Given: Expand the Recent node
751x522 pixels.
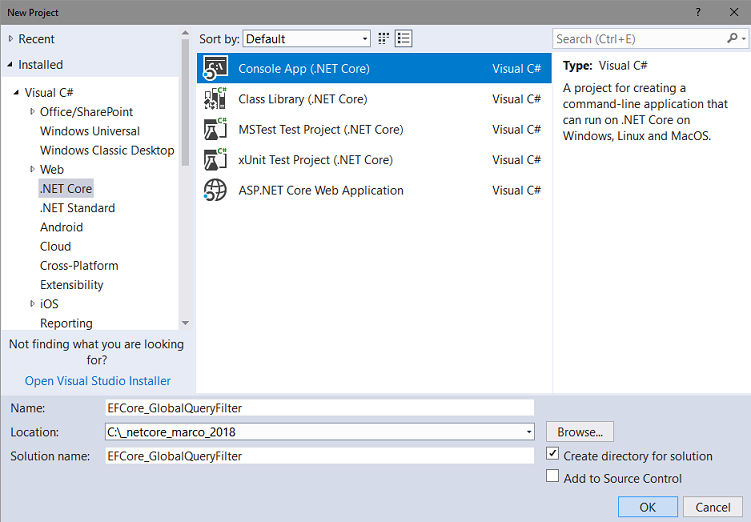Looking at the screenshot, I should coord(11,39).
